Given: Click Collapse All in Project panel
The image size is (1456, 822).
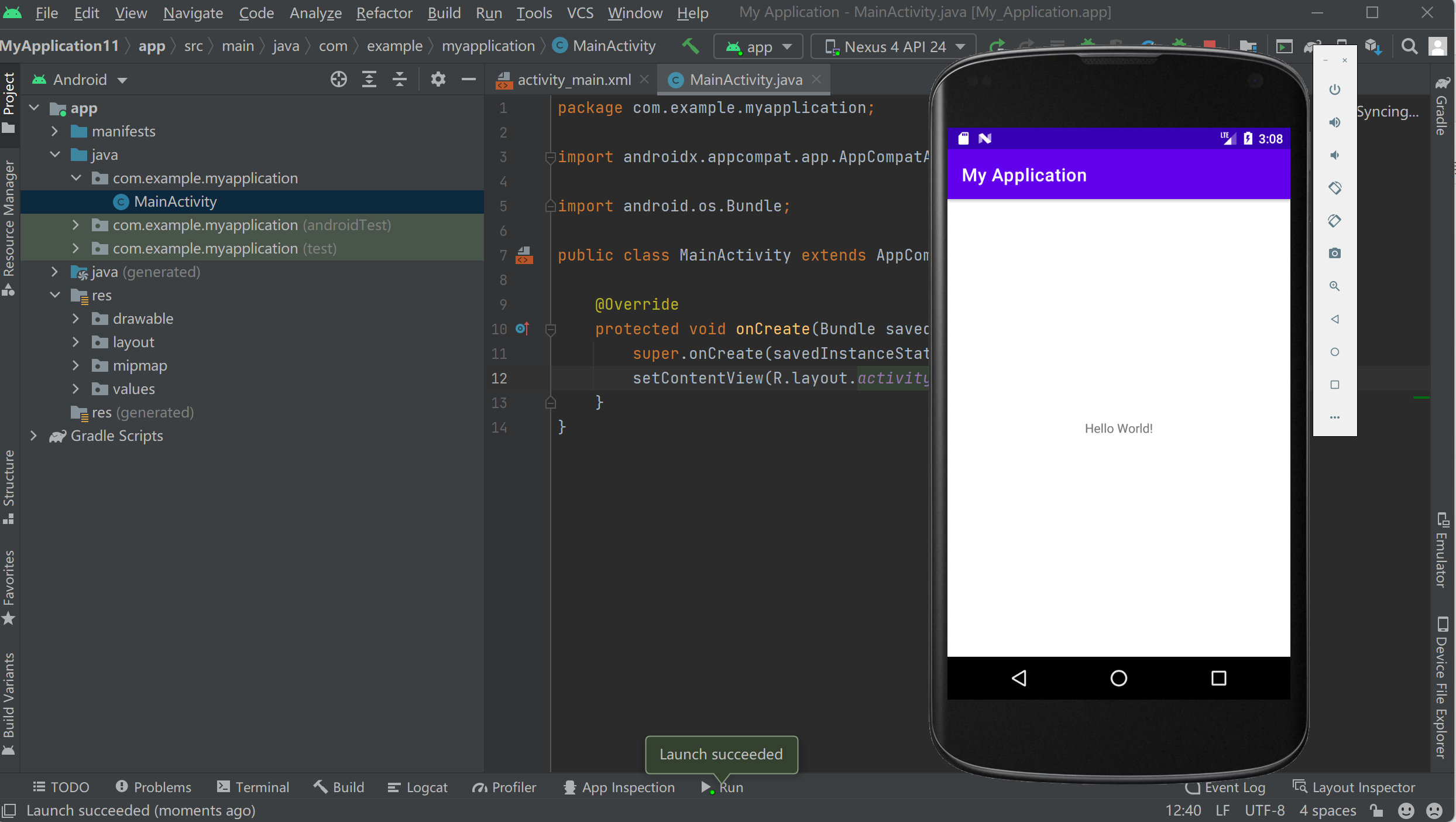Looking at the screenshot, I should click(x=400, y=79).
